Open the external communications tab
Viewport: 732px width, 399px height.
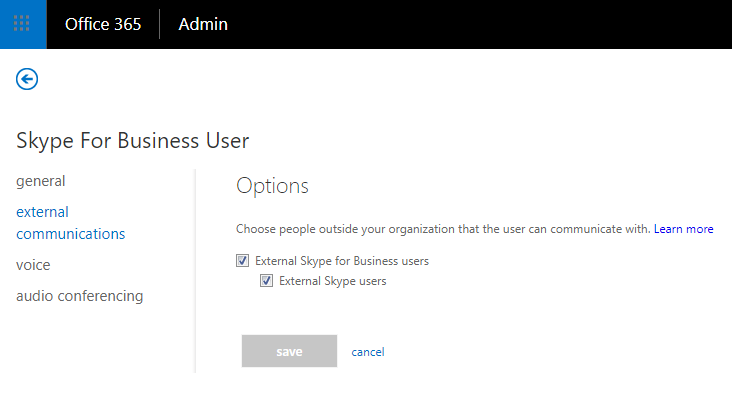pyautogui.click(x=70, y=223)
